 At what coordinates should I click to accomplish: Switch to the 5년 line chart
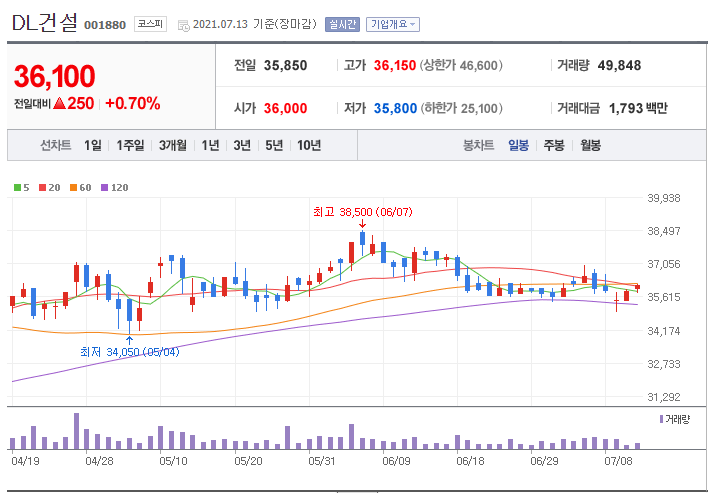click(x=274, y=145)
